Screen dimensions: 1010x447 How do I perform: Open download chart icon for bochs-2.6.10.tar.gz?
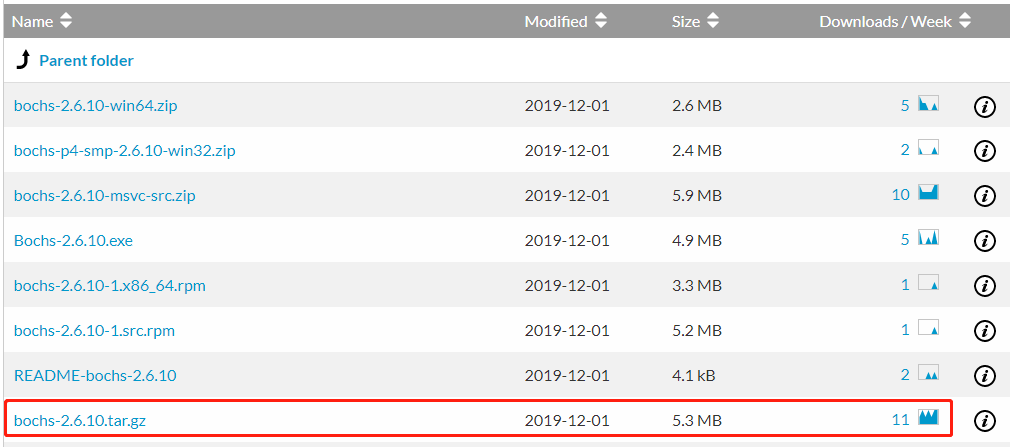[x=929, y=419]
